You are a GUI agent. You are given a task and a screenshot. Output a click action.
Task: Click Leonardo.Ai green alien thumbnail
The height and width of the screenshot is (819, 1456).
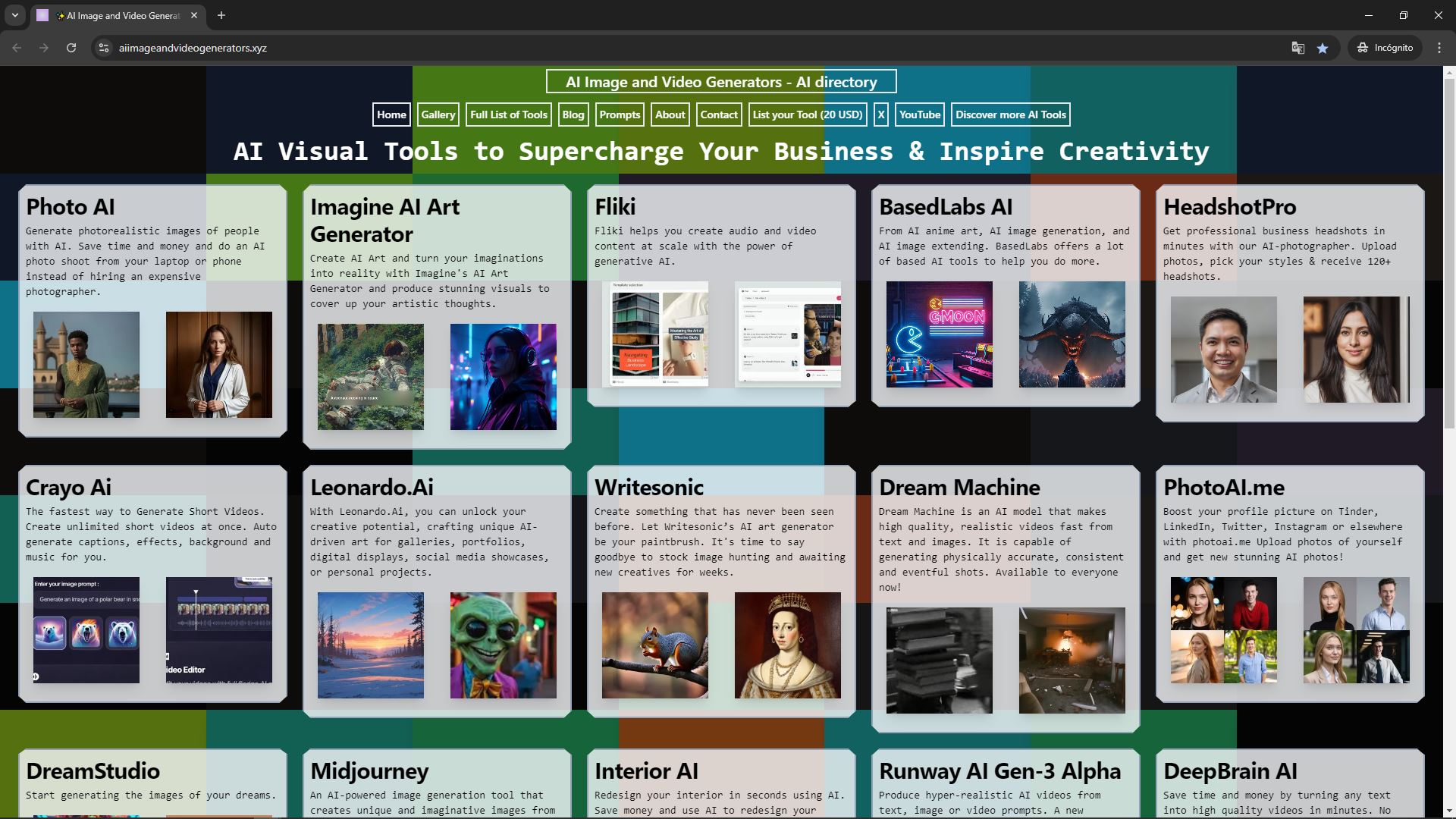[504, 645]
